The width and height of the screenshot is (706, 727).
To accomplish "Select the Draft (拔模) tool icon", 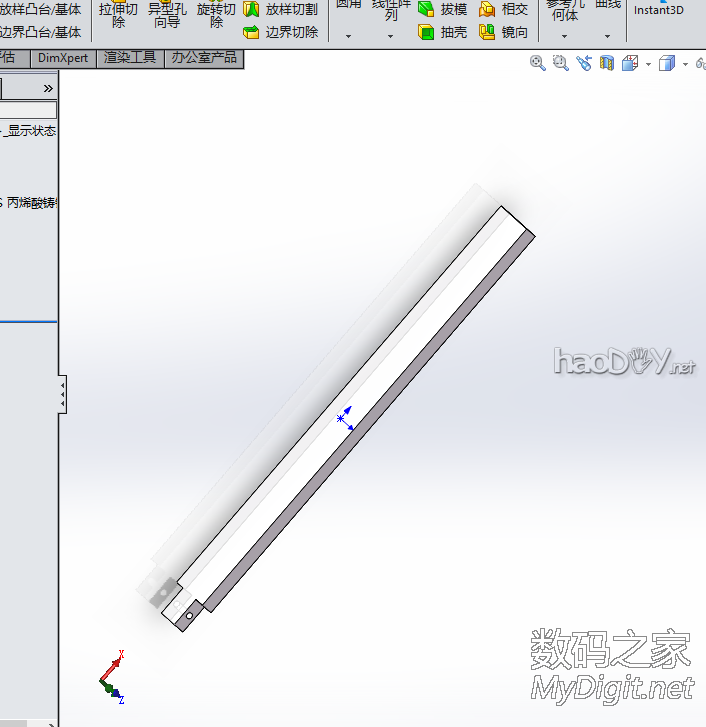I will (x=426, y=9).
